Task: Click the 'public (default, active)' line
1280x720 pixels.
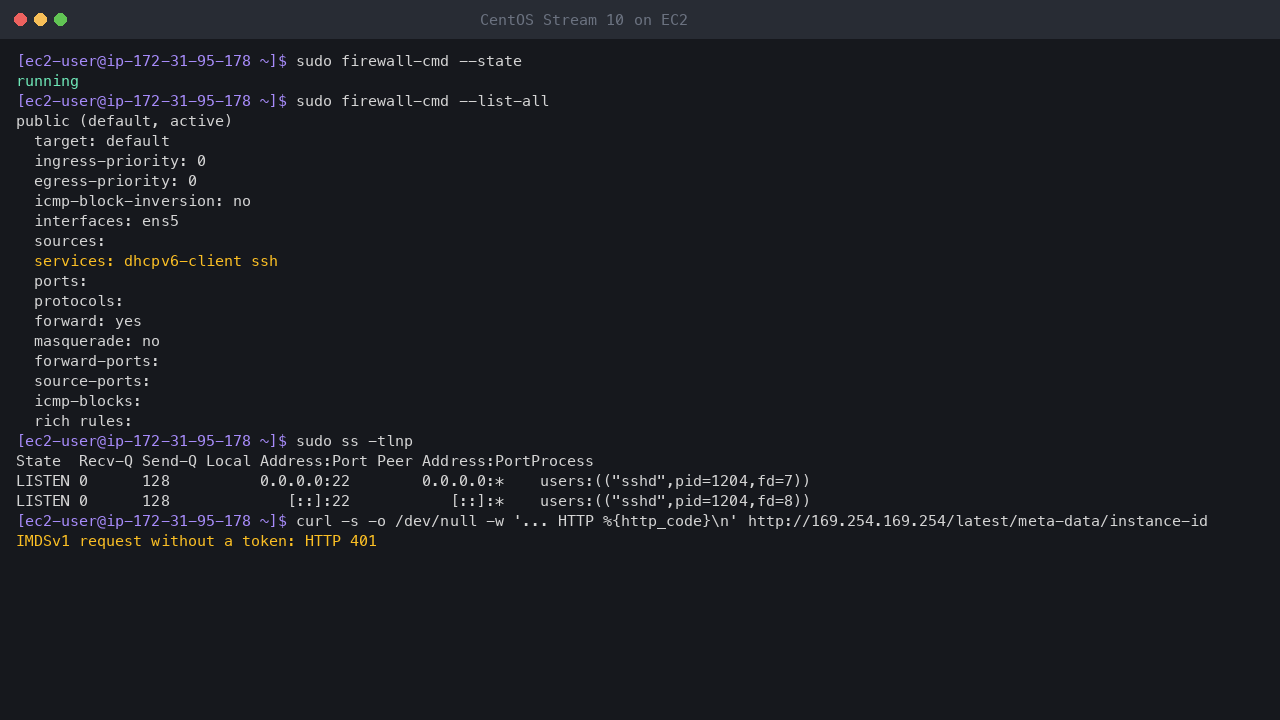Action: click(124, 121)
